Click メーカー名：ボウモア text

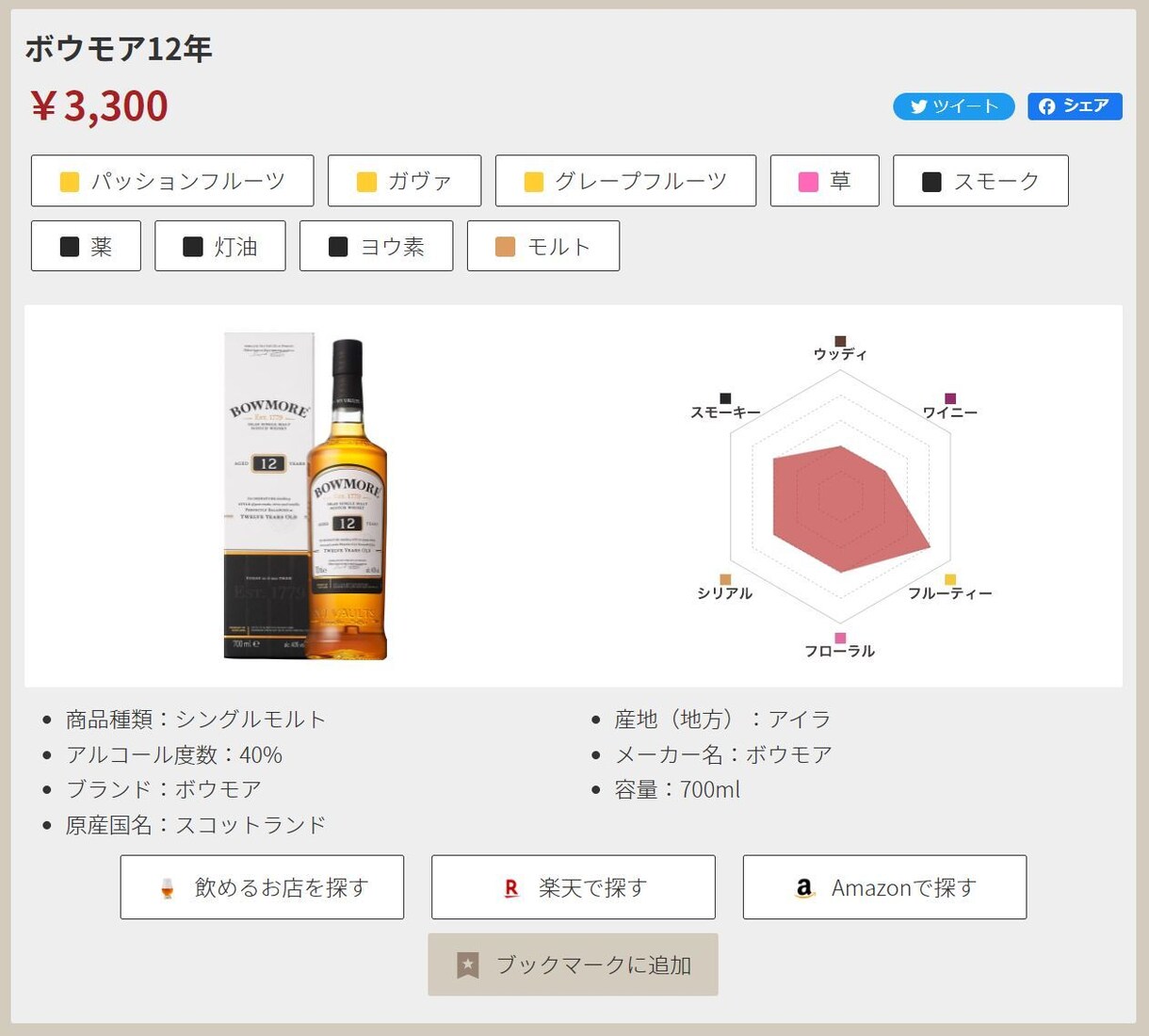tap(723, 754)
